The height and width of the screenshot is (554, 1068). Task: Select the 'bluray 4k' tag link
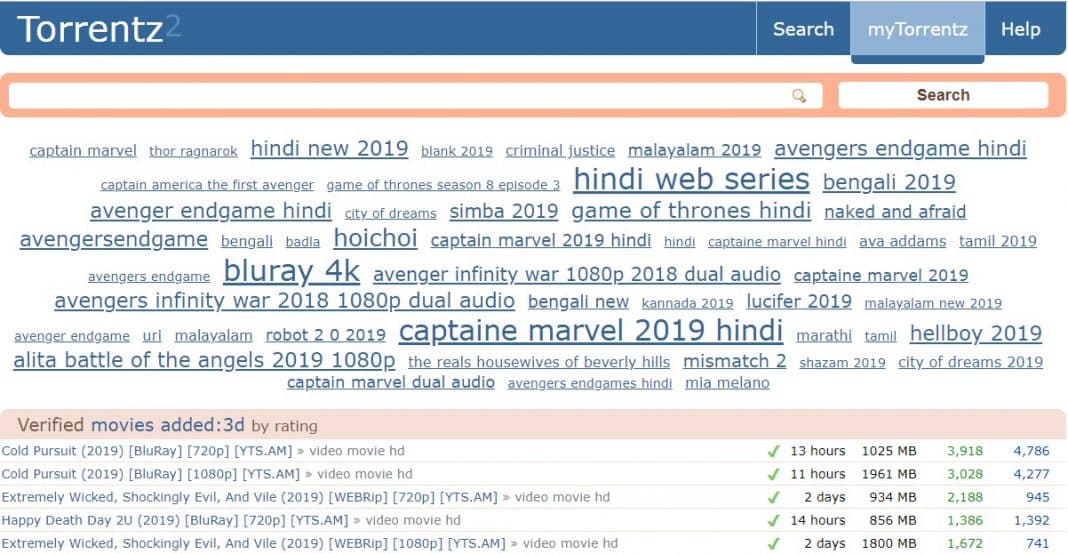291,271
